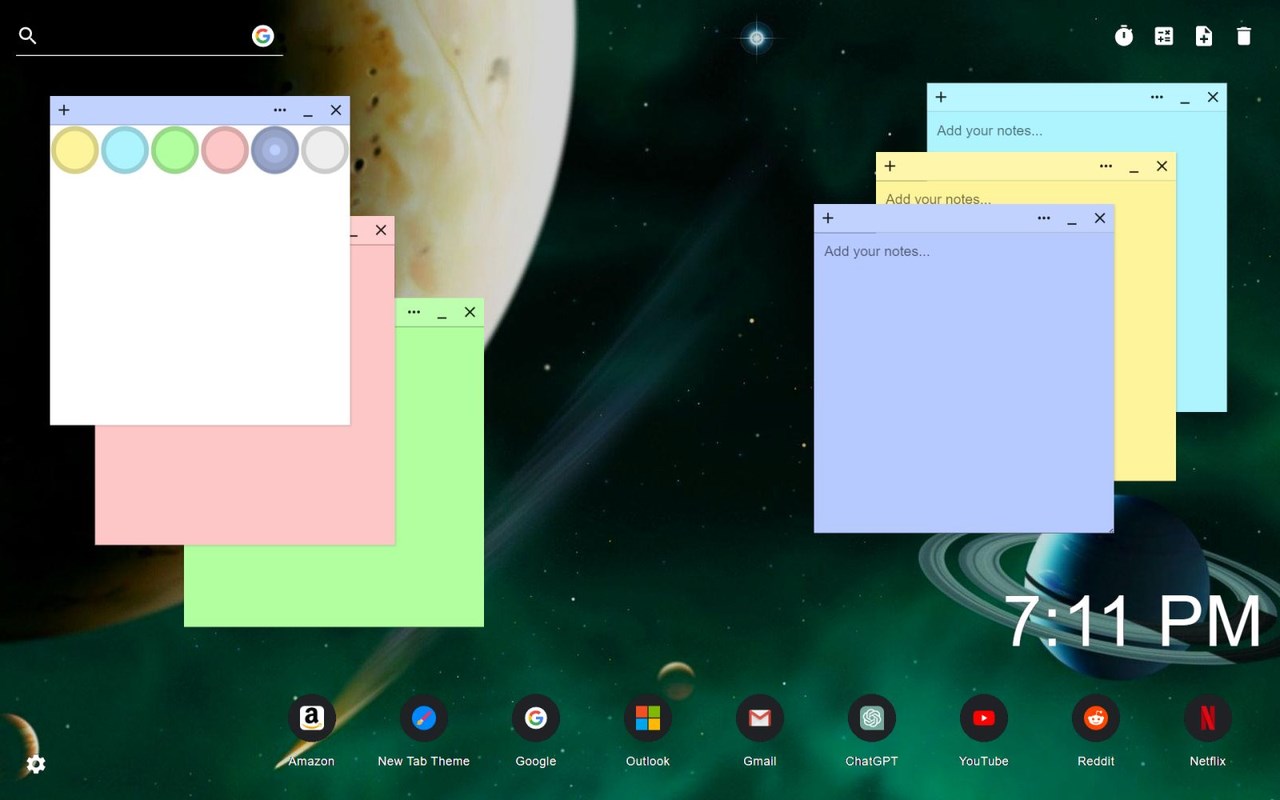Launch the ChatGPT shortcut
Image resolution: width=1280 pixels, height=800 pixels.
(872, 718)
